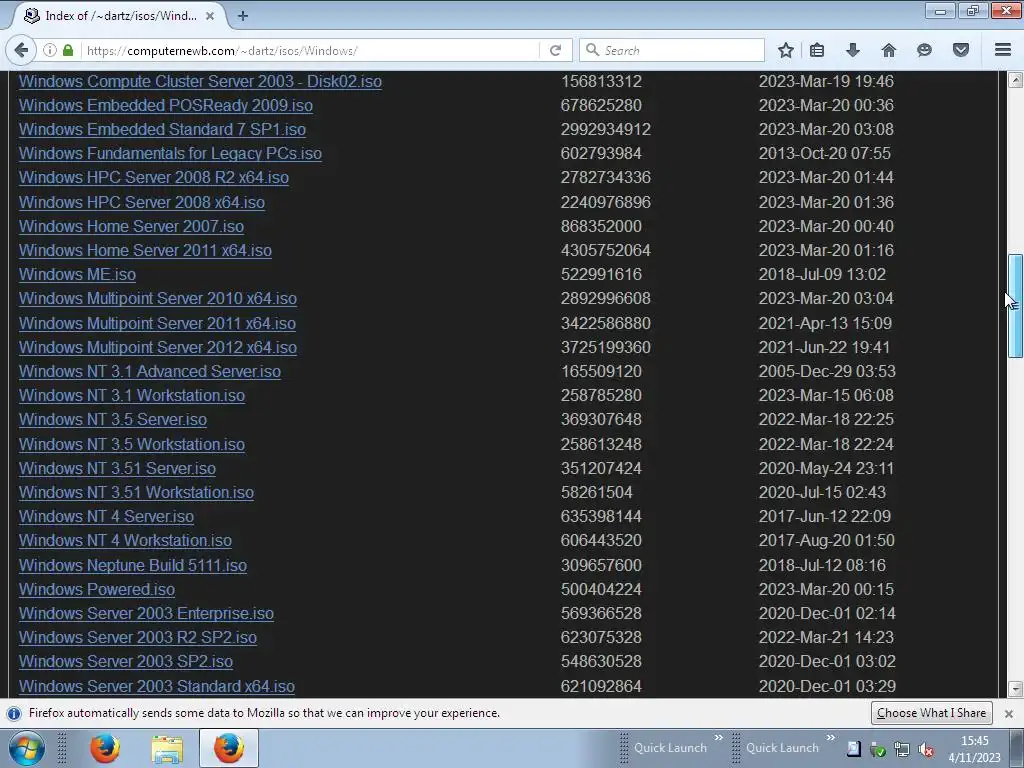The width and height of the screenshot is (1024, 768).
Task: Open Windows NT 3.1 Advanced Server.iso
Action: point(150,372)
